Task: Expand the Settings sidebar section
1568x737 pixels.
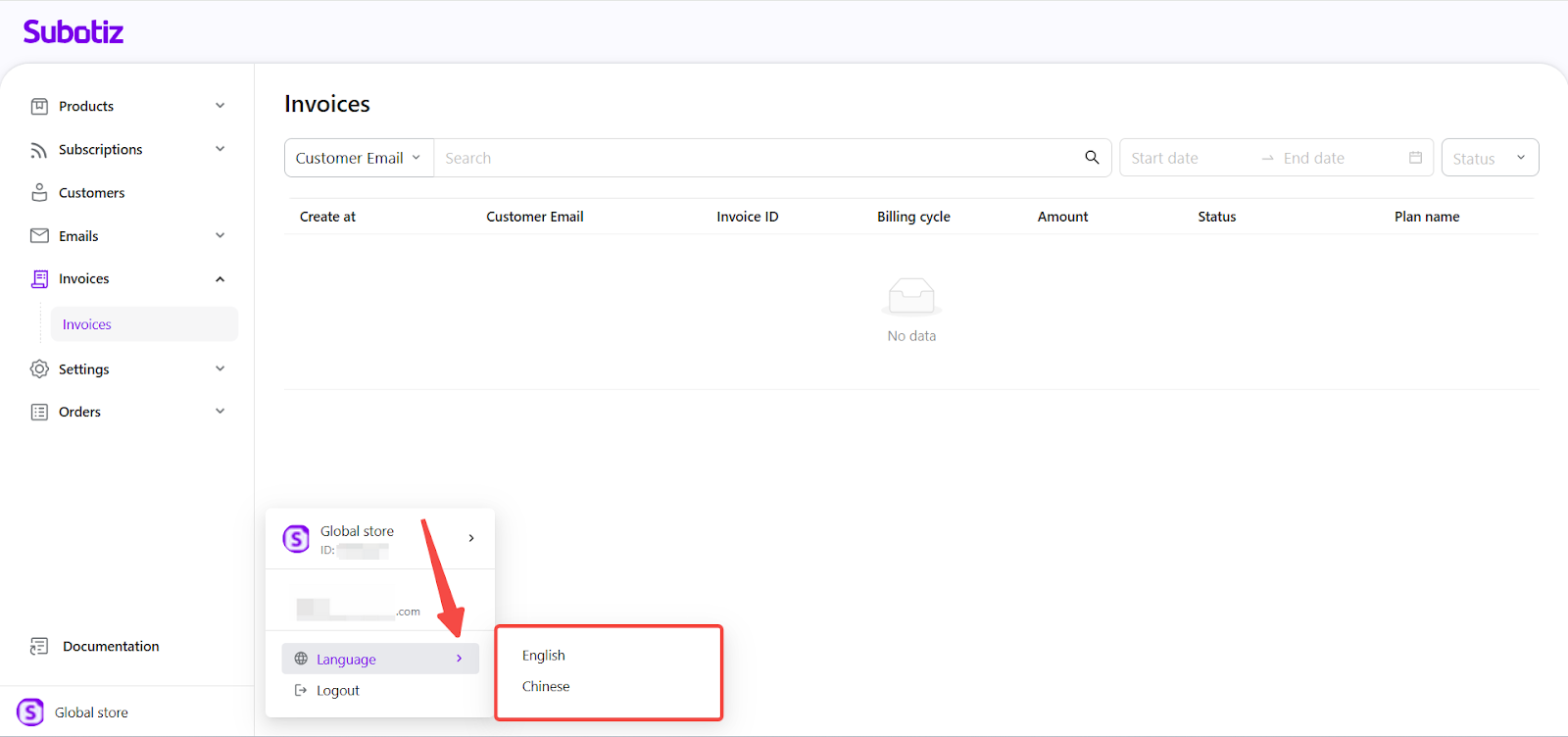Action: [220, 369]
